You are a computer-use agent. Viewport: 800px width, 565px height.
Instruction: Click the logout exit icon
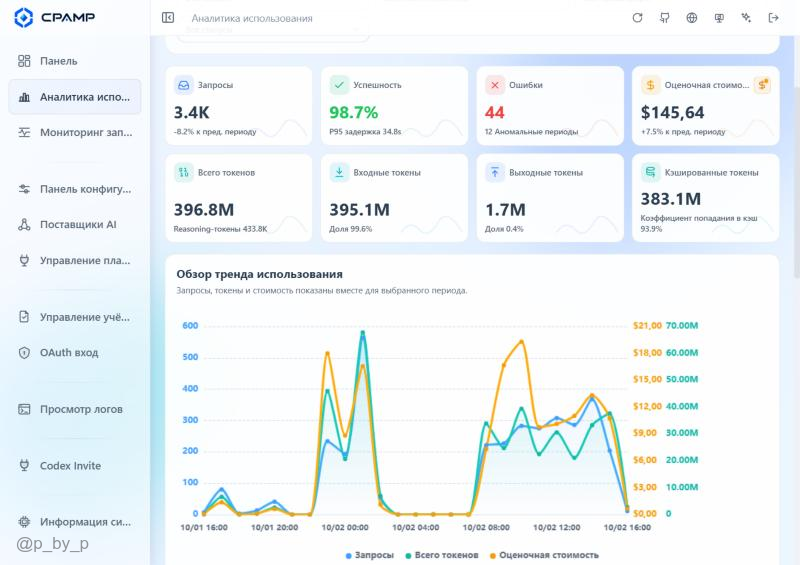(x=773, y=18)
